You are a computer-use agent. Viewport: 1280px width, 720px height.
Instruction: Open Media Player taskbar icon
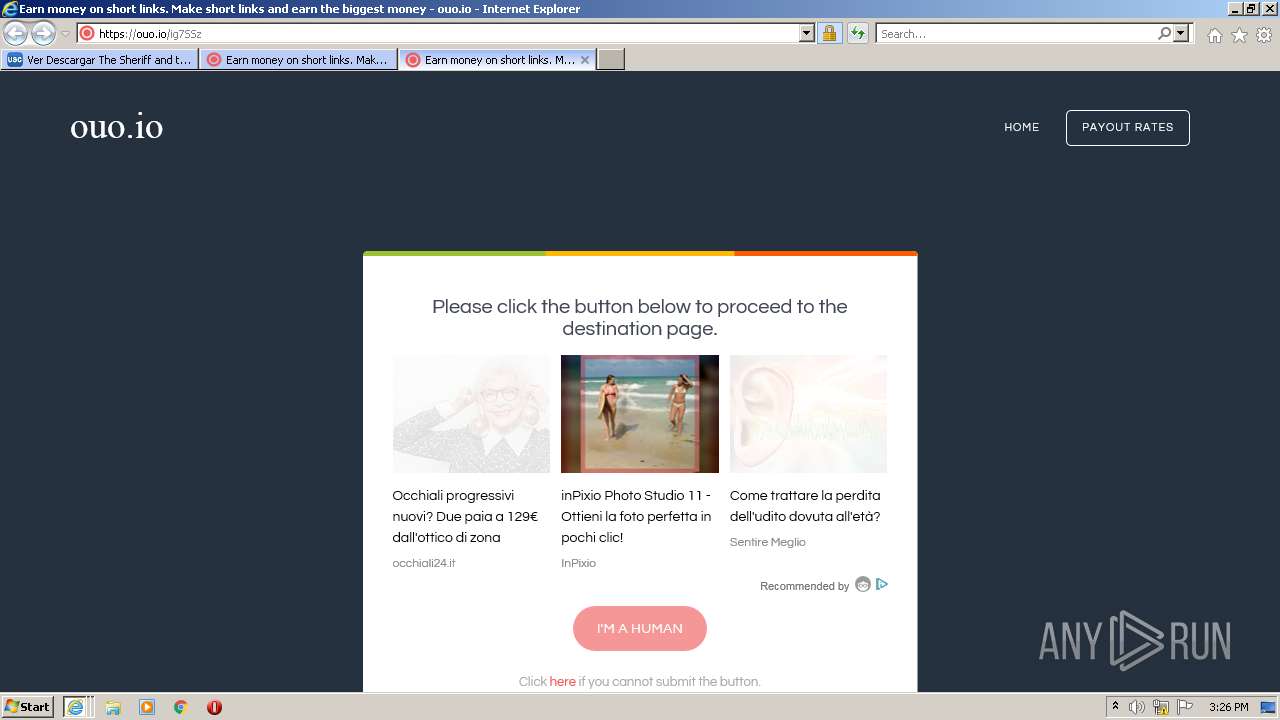coord(147,707)
